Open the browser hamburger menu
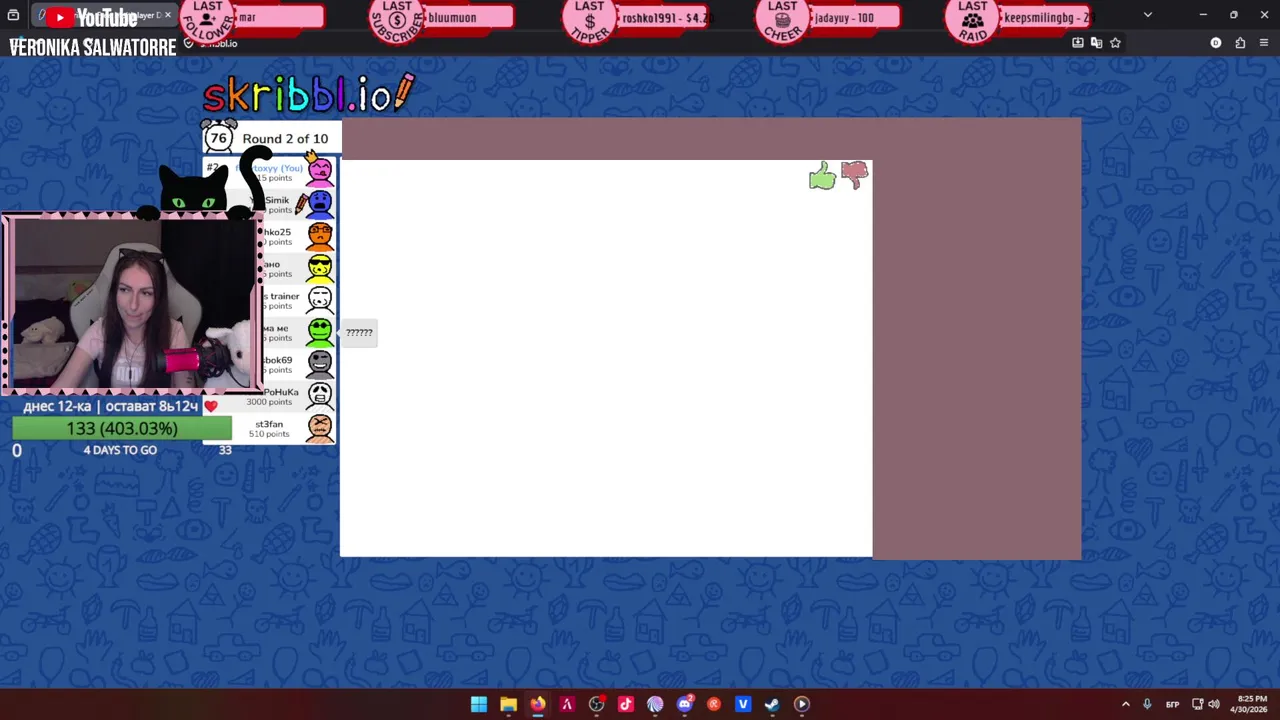1280x720 pixels. point(1264,43)
